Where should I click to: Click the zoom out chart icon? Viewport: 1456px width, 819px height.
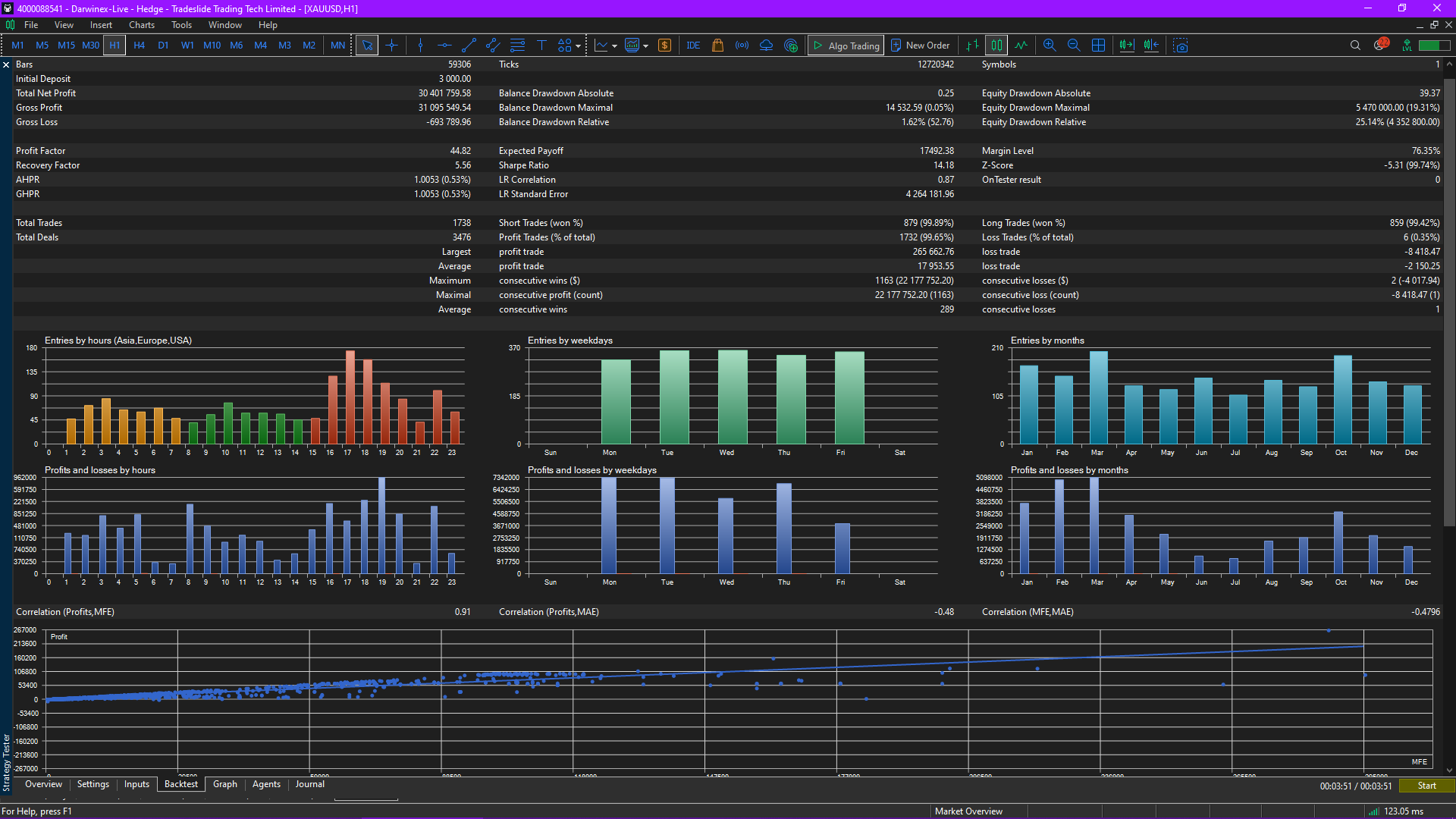pyautogui.click(x=1074, y=45)
